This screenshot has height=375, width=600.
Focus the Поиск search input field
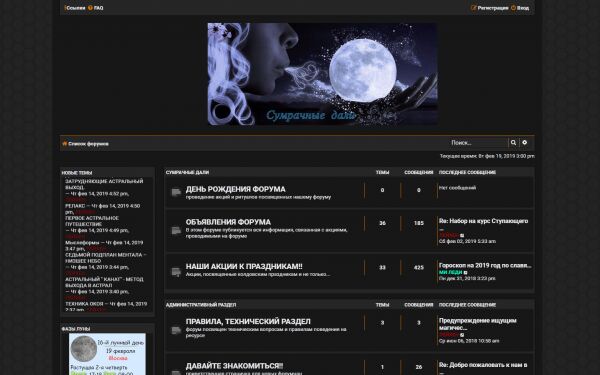[478, 143]
